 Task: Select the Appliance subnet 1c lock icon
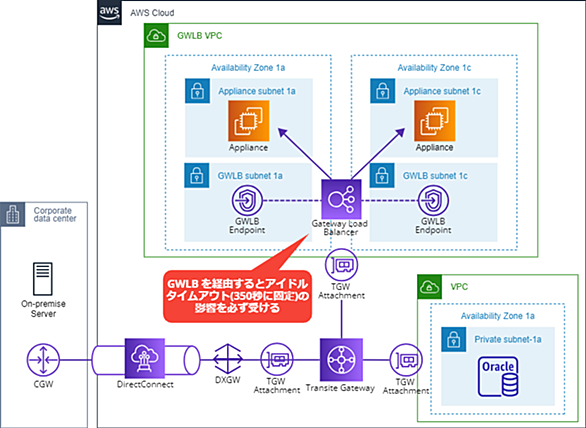[382, 91]
